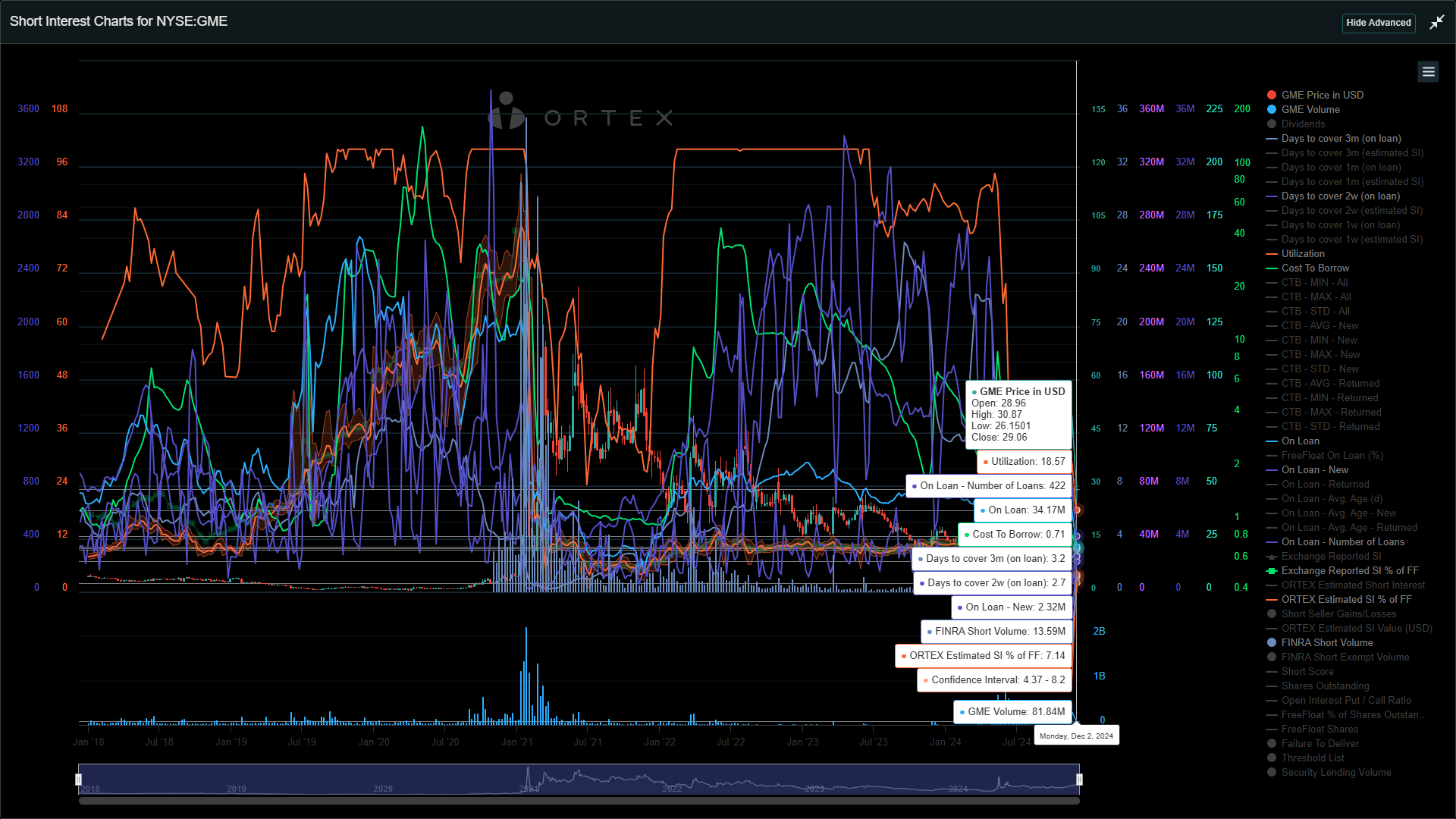Image resolution: width=1456 pixels, height=819 pixels.
Task: Click the Security Lending Volume legend icon
Action: 1271,772
